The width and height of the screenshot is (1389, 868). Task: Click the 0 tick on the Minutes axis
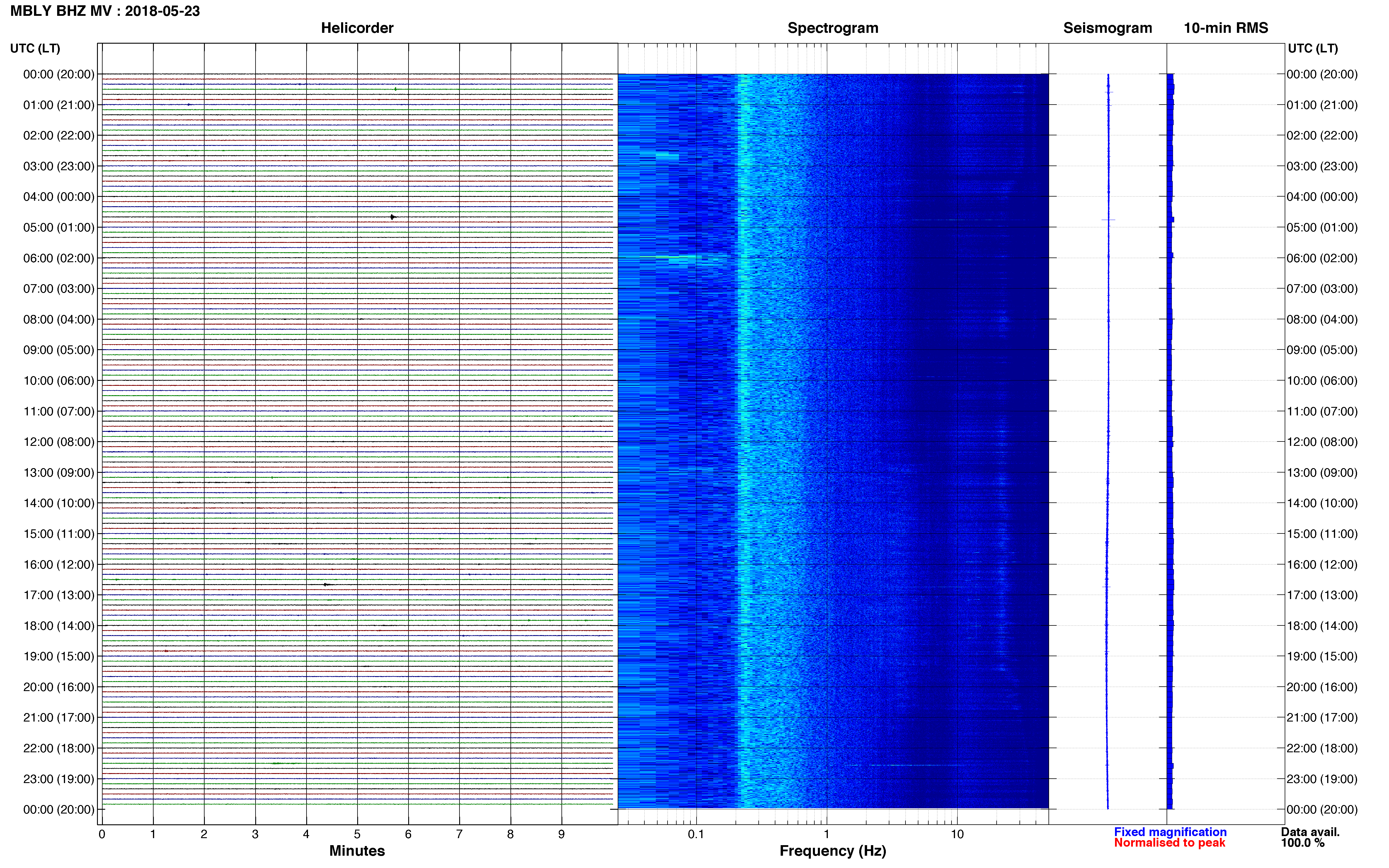click(102, 834)
